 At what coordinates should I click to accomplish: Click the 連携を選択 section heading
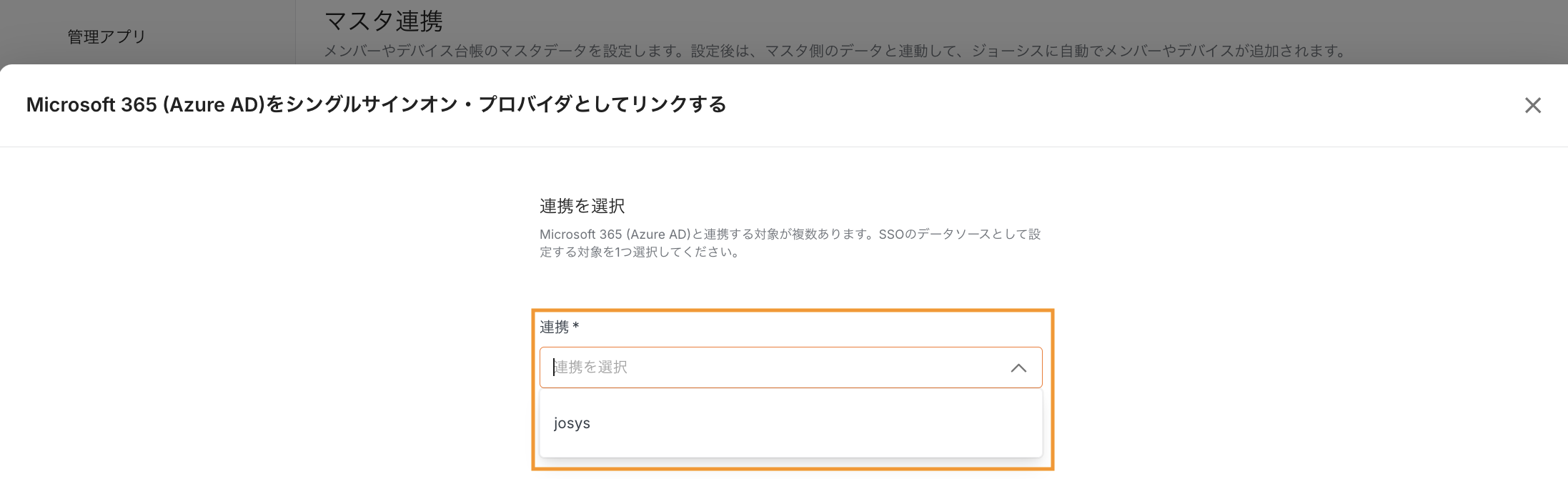(582, 207)
